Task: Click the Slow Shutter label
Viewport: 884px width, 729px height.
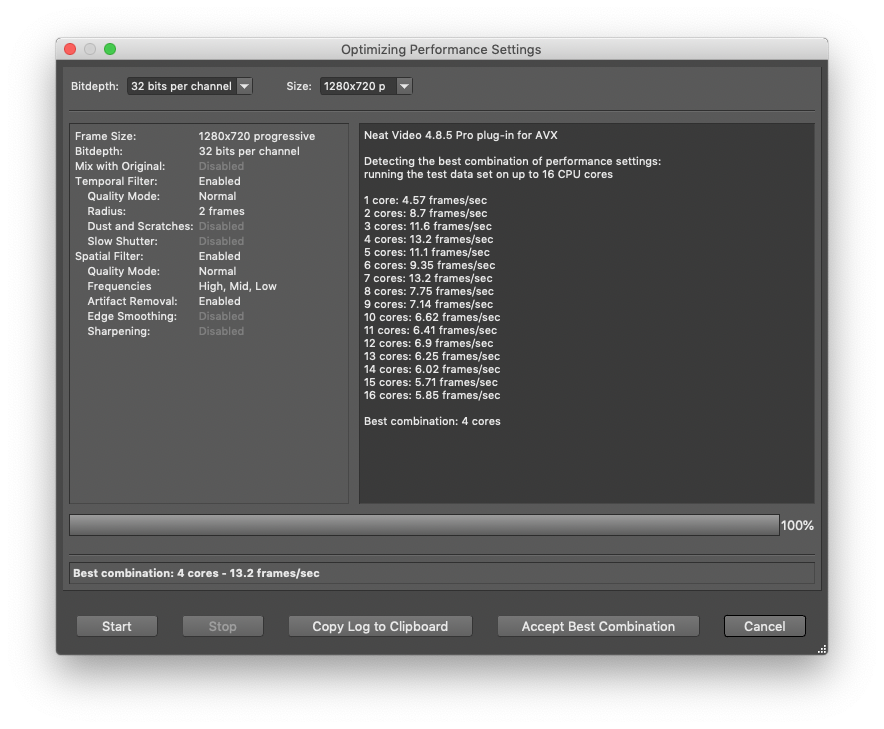Action: pos(122,241)
